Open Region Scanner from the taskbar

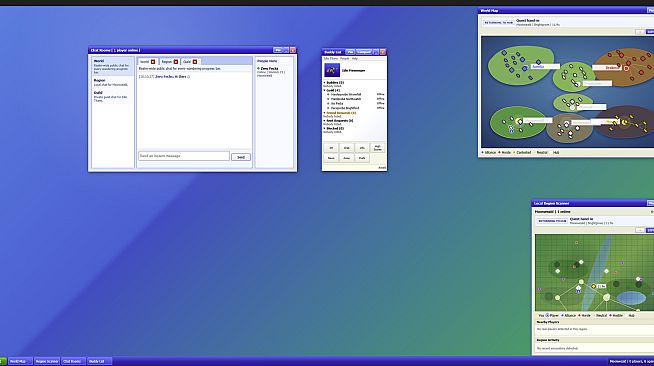(x=47, y=361)
